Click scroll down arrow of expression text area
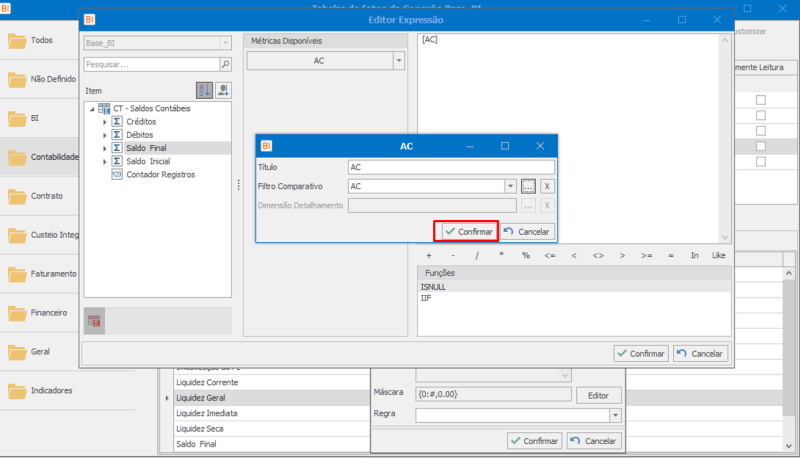The height and width of the screenshot is (458, 800). [725, 237]
